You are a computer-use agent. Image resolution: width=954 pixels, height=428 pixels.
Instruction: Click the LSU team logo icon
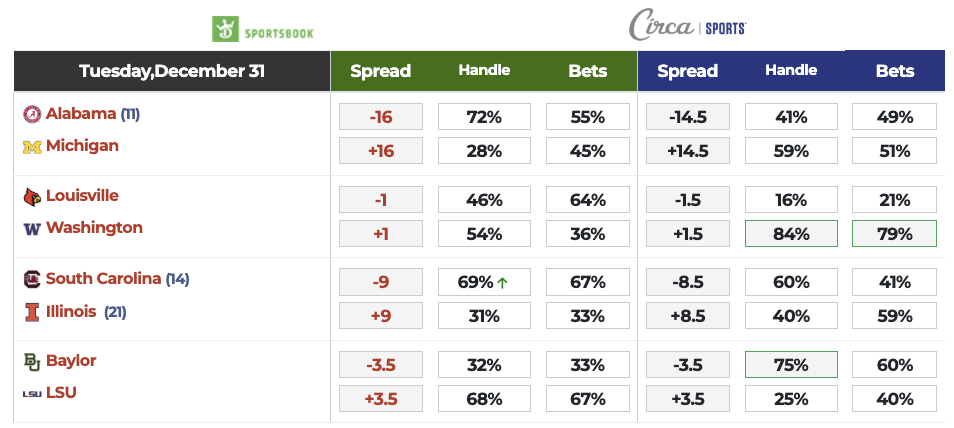click(31, 393)
